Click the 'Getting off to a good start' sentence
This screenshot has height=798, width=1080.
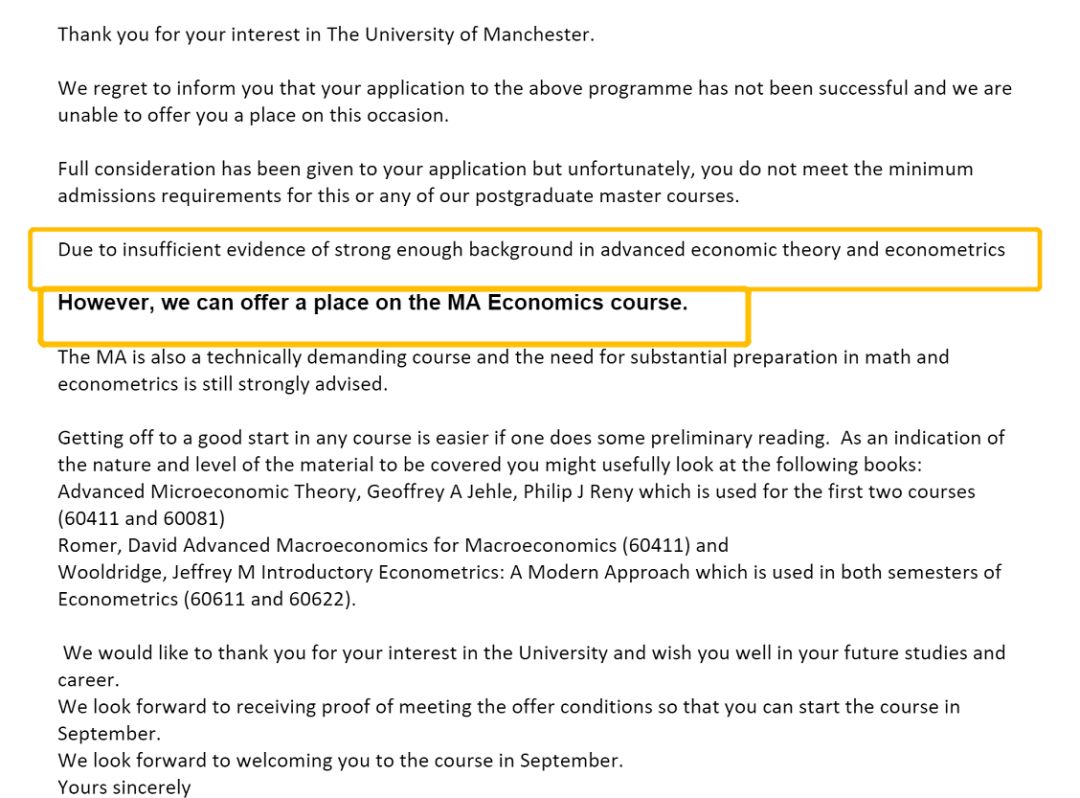(x=531, y=438)
